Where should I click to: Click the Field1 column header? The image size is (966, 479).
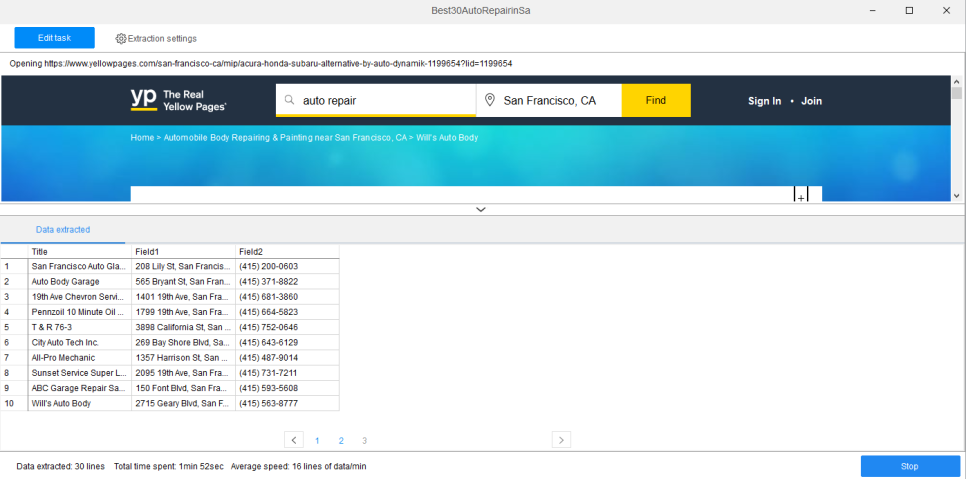pyautogui.click(x=183, y=251)
